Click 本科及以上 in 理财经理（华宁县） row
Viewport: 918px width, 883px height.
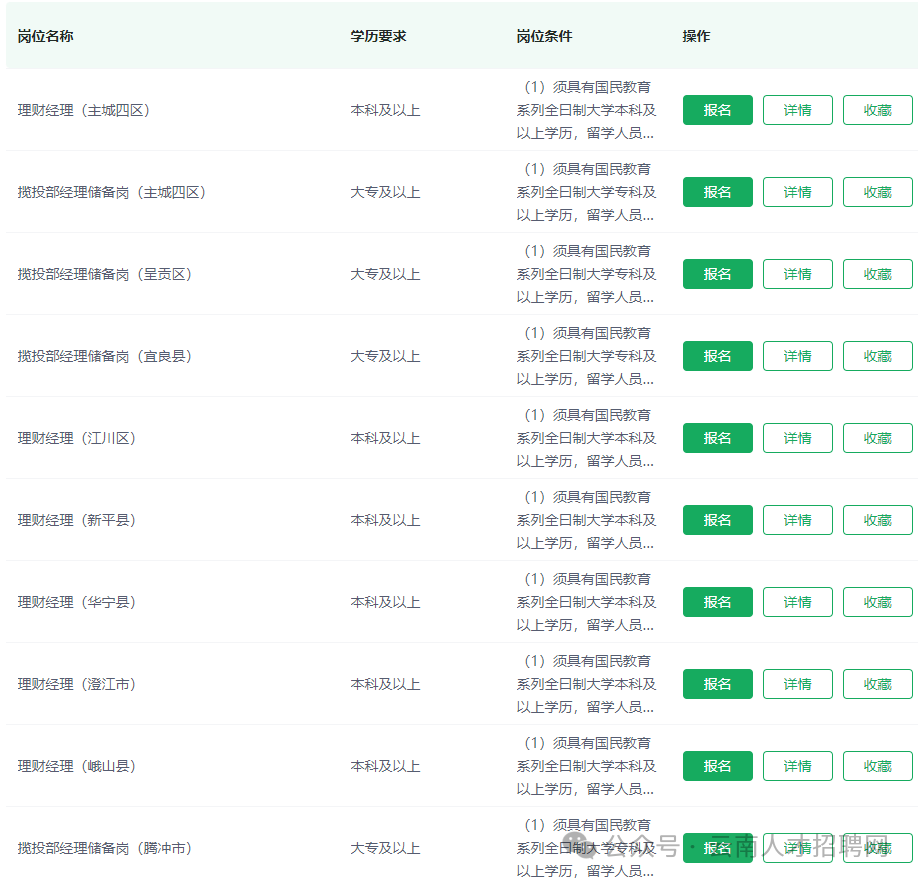(x=385, y=602)
